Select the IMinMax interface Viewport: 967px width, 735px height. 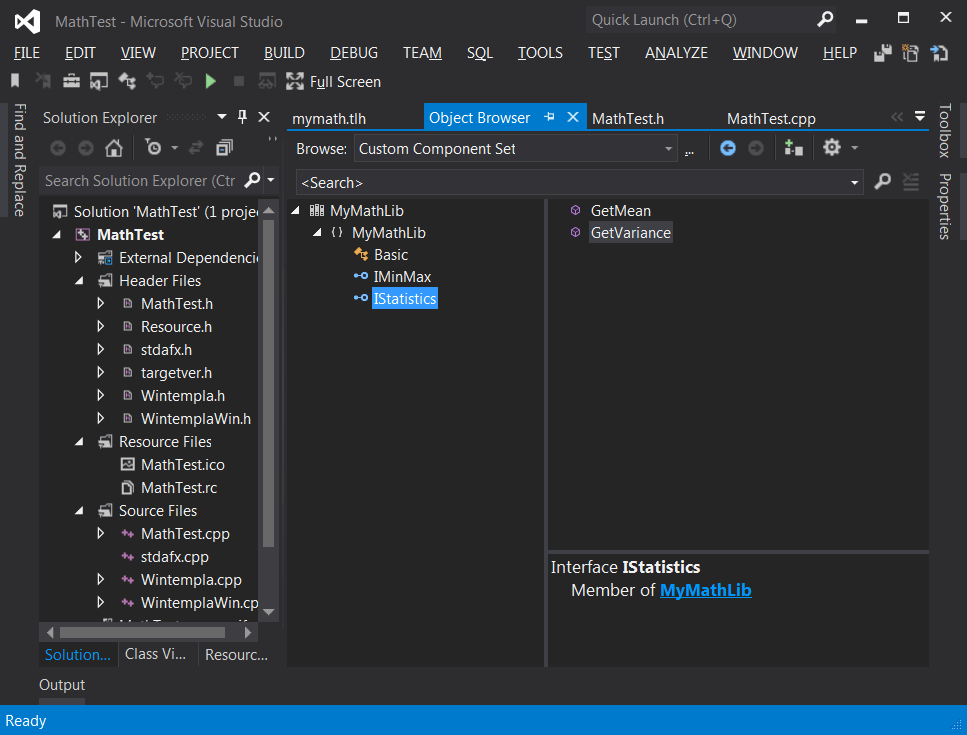pyautogui.click(x=402, y=277)
